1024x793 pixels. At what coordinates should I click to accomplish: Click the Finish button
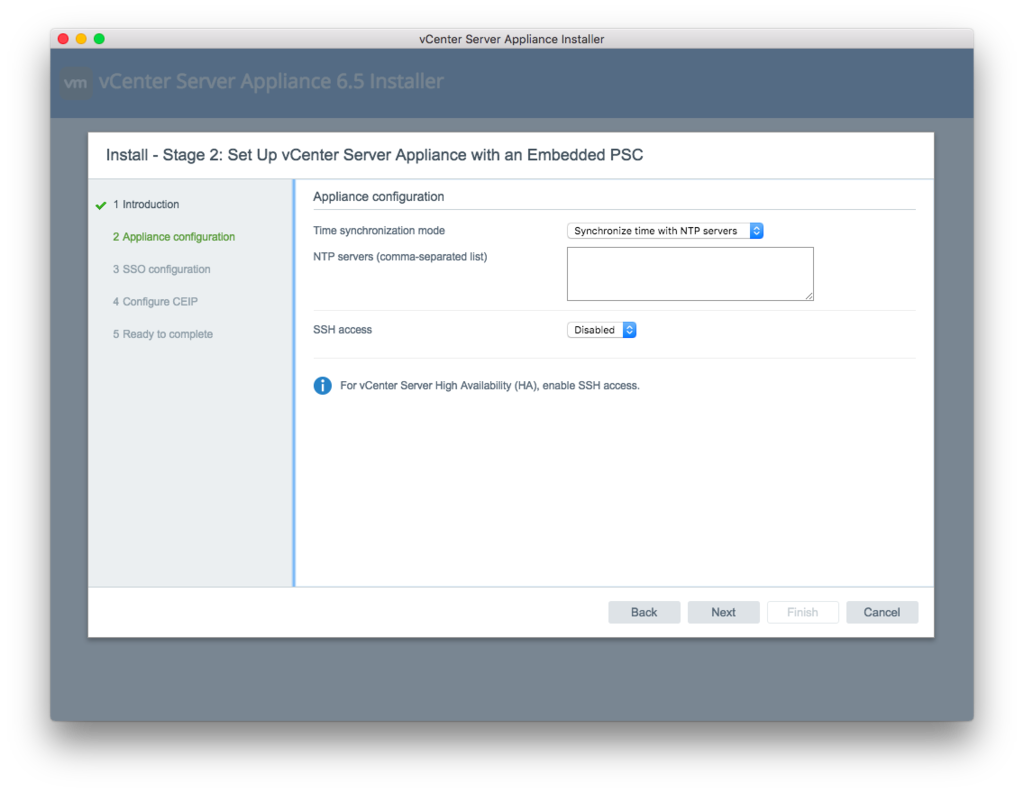(x=803, y=612)
